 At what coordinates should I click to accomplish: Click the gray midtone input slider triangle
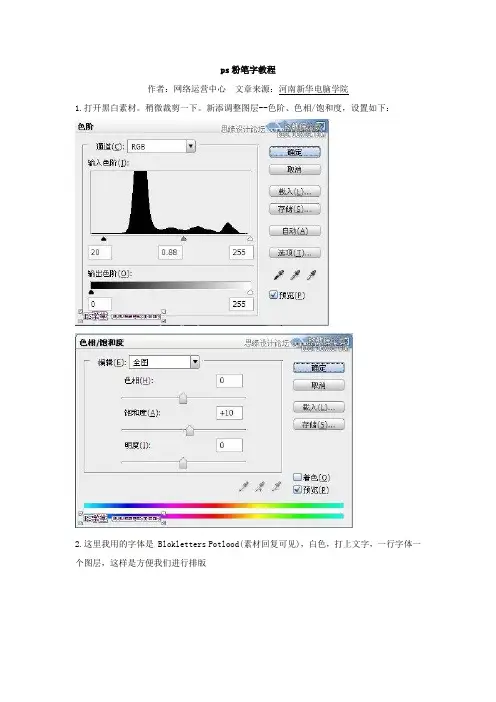(x=183, y=239)
